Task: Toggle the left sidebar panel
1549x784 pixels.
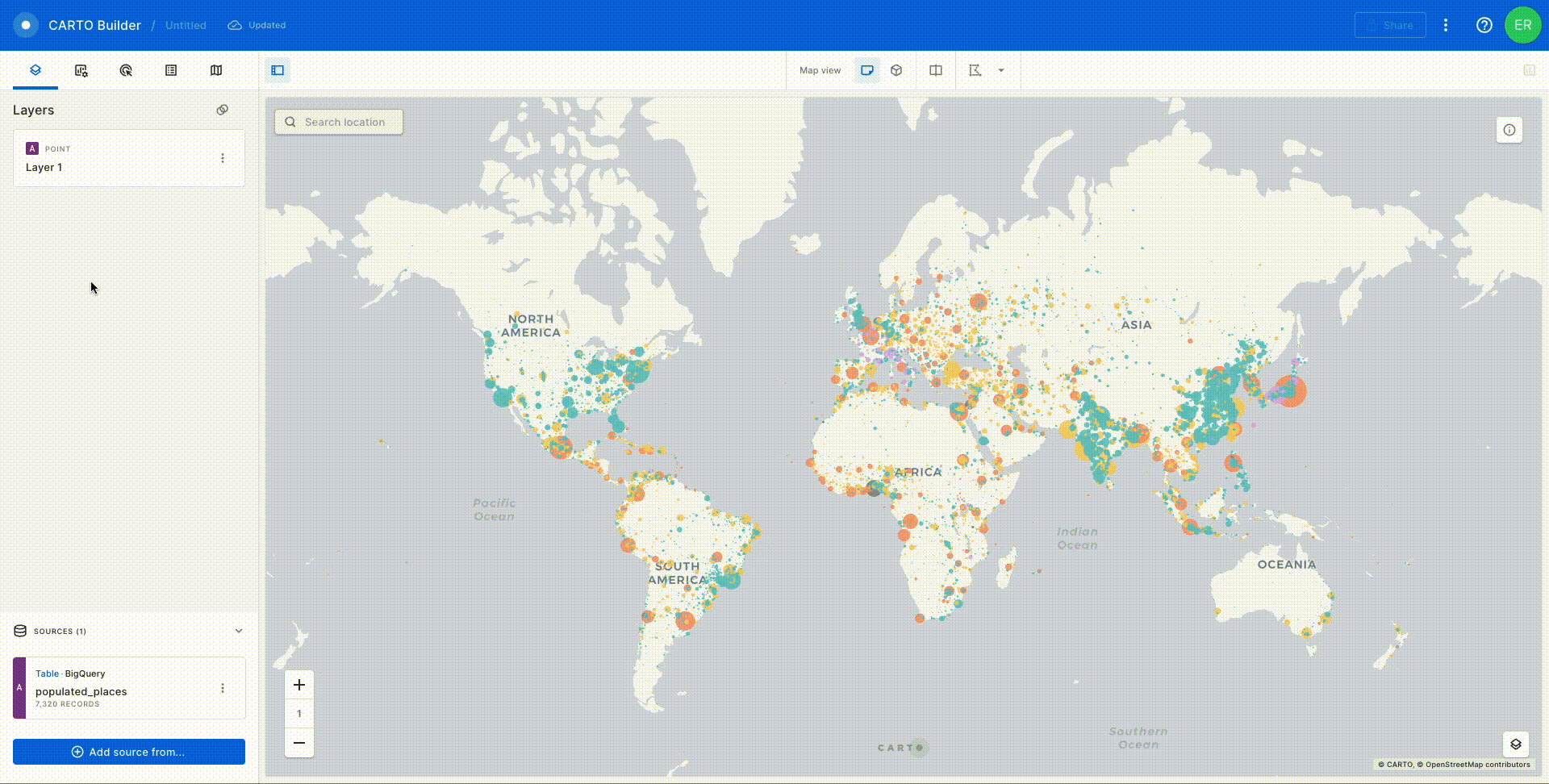Action: [x=278, y=70]
